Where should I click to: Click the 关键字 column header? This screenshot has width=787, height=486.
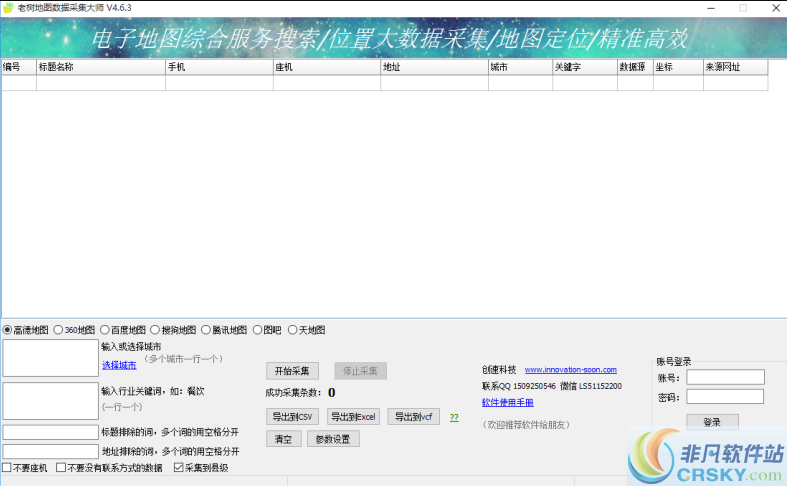(x=585, y=67)
